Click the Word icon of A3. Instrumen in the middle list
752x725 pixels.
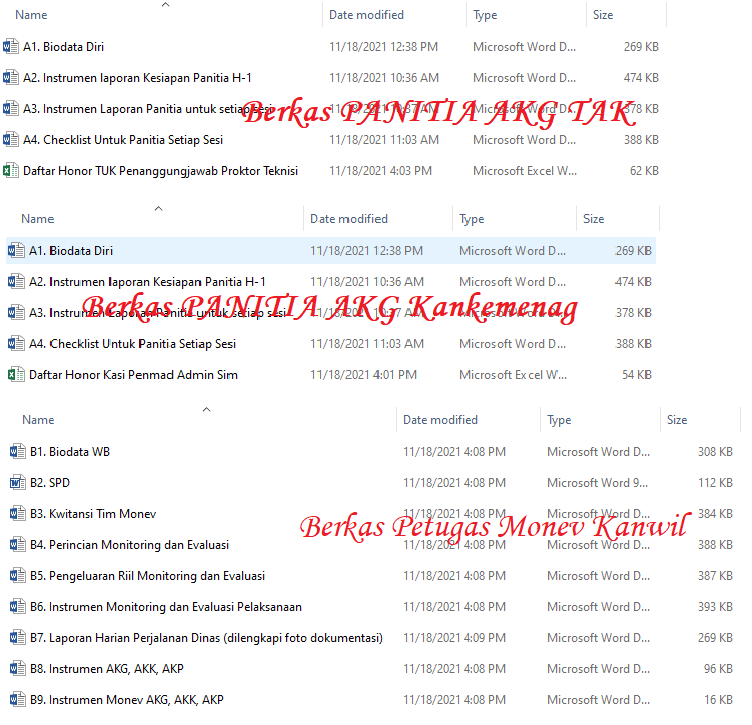point(16,313)
